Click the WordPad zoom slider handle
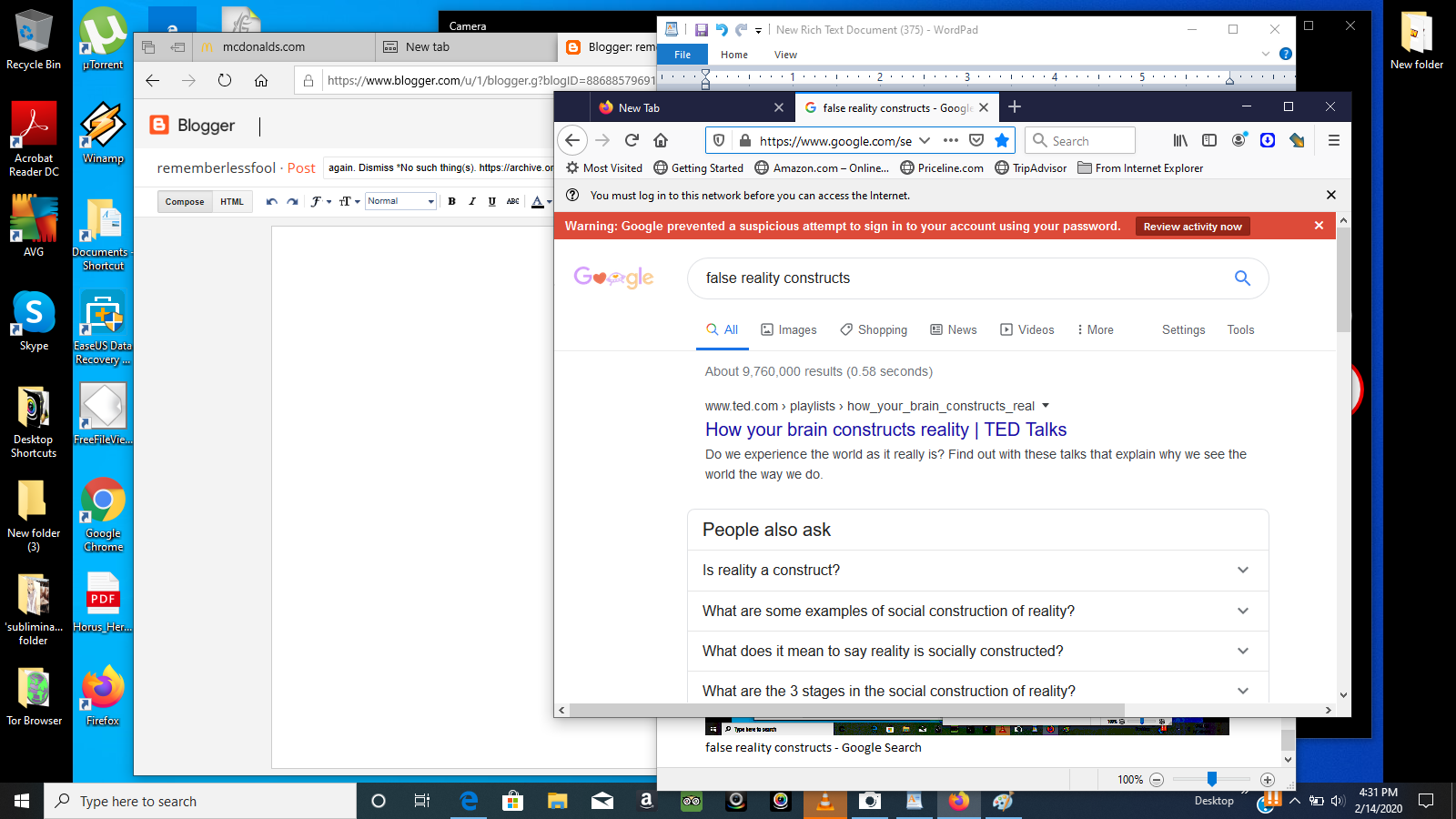The height and width of the screenshot is (819, 1456). pos(1212,779)
